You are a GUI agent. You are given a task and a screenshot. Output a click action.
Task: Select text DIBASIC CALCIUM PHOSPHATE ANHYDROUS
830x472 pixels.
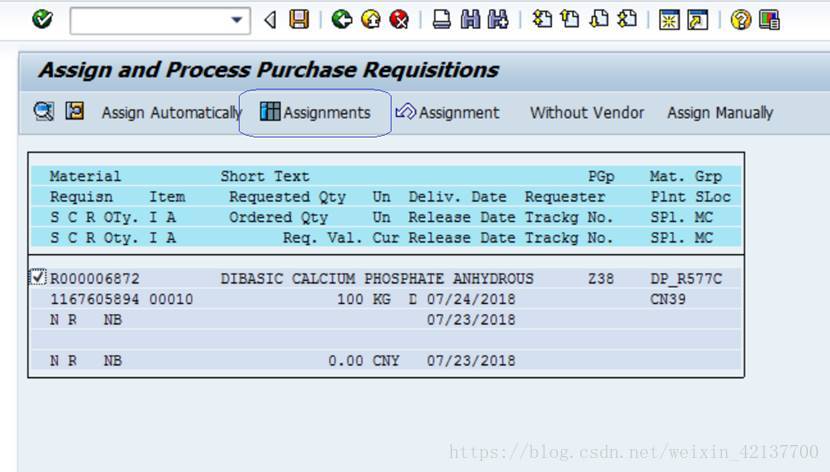377,279
